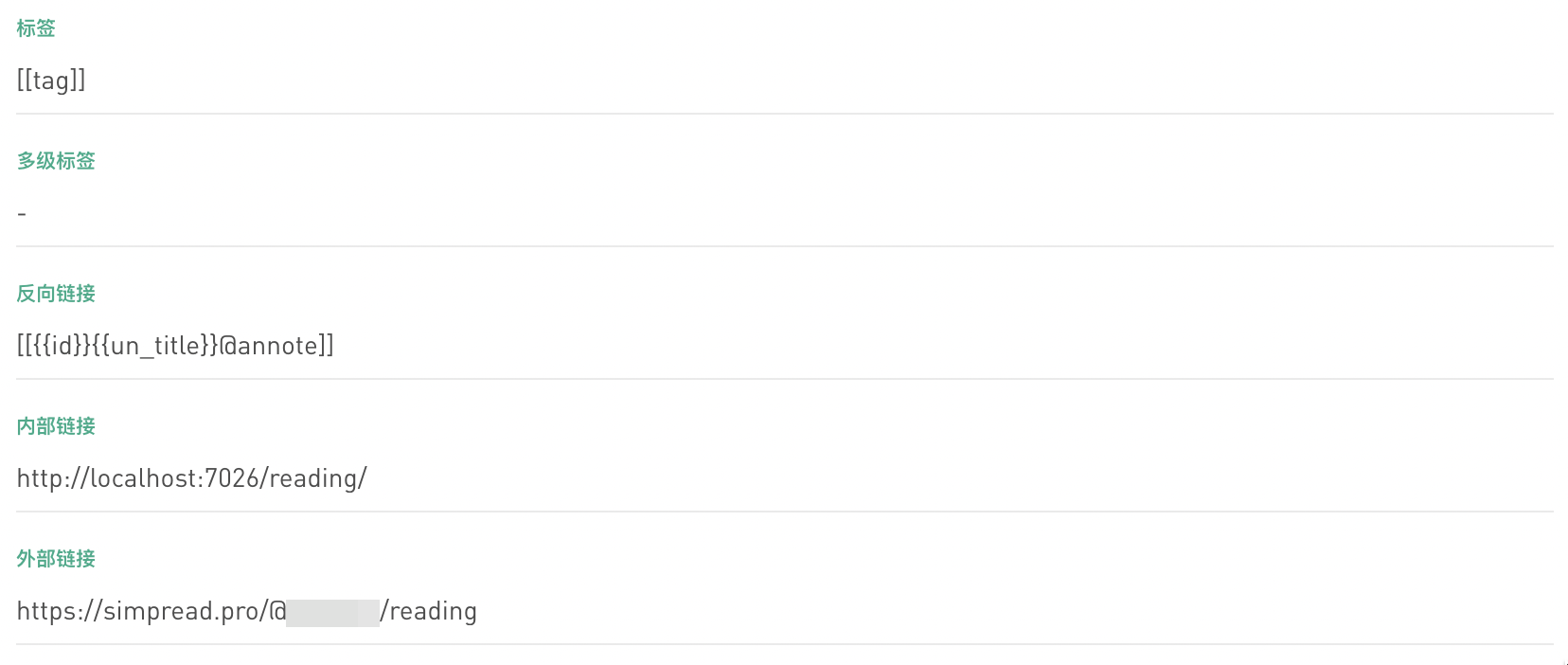This screenshot has height=665, width=1568.
Task: Click /reading at end of external link
Action: pyautogui.click(x=429, y=611)
